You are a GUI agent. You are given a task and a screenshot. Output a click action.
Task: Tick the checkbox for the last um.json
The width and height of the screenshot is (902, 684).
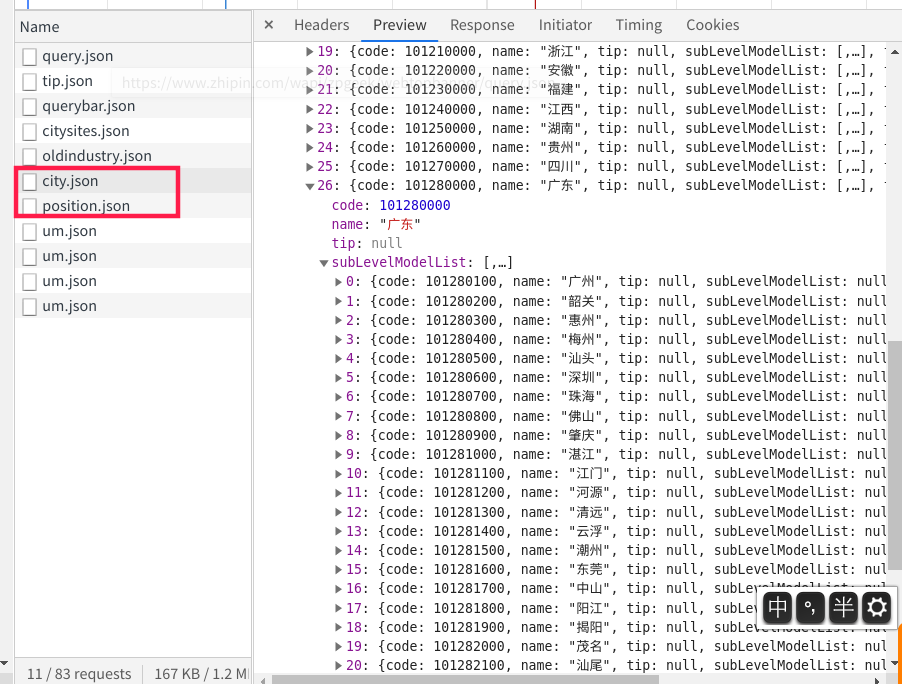click(x=29, y=307)
